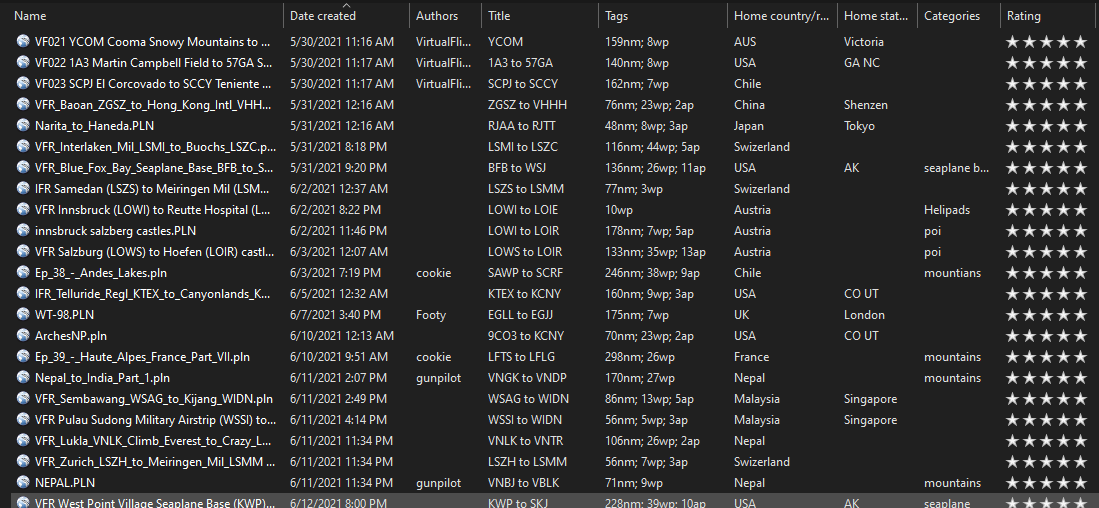This screenshot has height=508, width=1099.
Task: Click the Title column header
Action: (499, 16)
